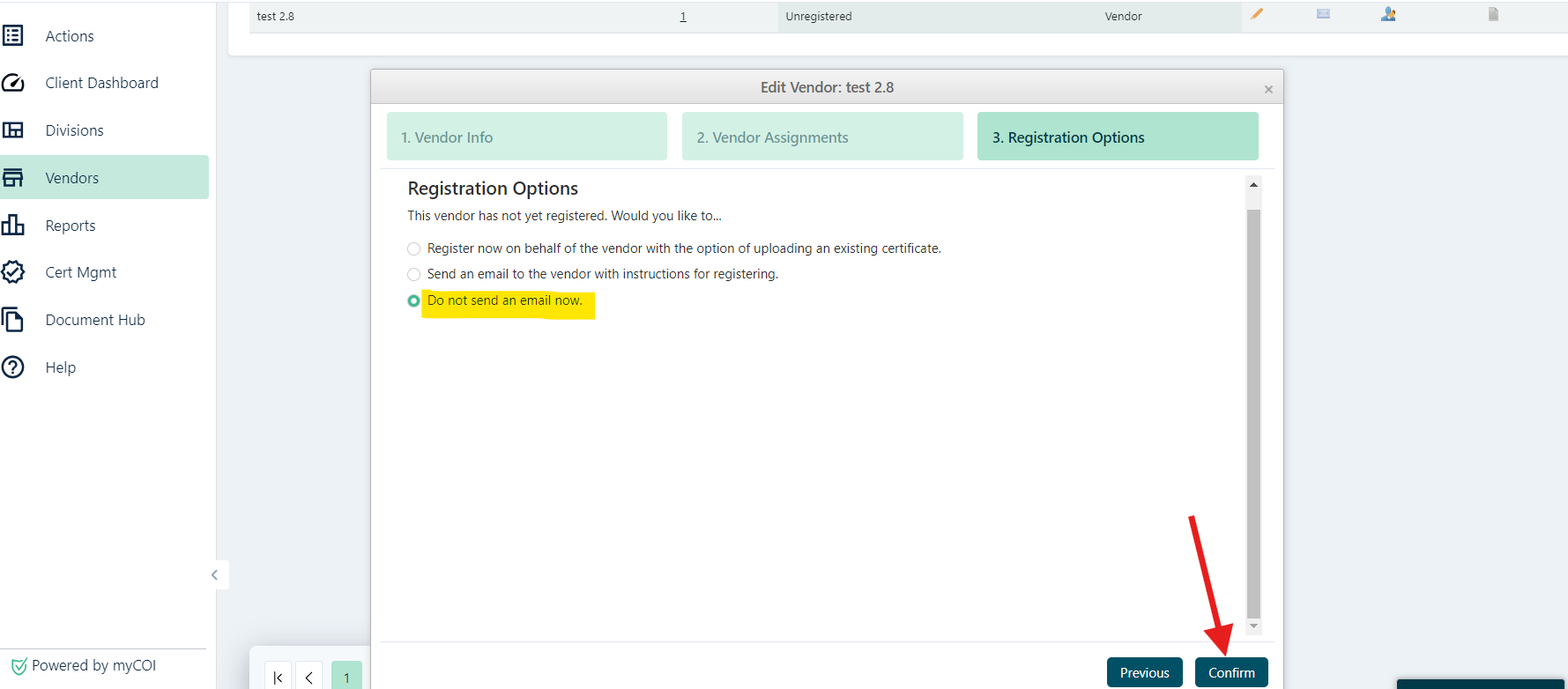The height and width of the screenshot is (689, 1568).
Task: Go to previous page using pagination arrow
Action: click(308, 677)
